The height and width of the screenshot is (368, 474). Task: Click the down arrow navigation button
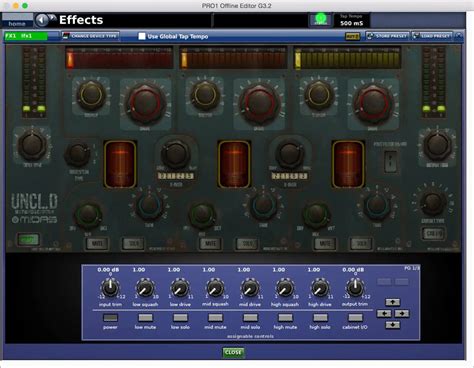pos(393,325)
